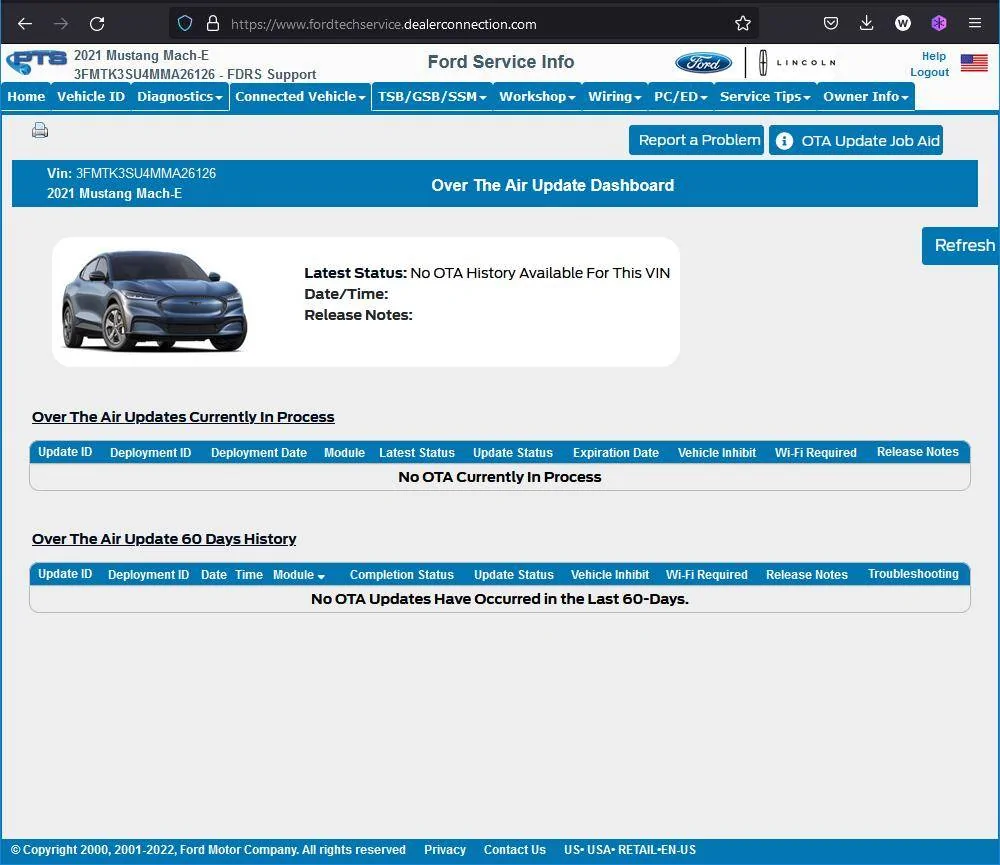The image size is (1000, 865).
Task: Click the 'No OTA Currently In Process' message
Action: point(499,477)
